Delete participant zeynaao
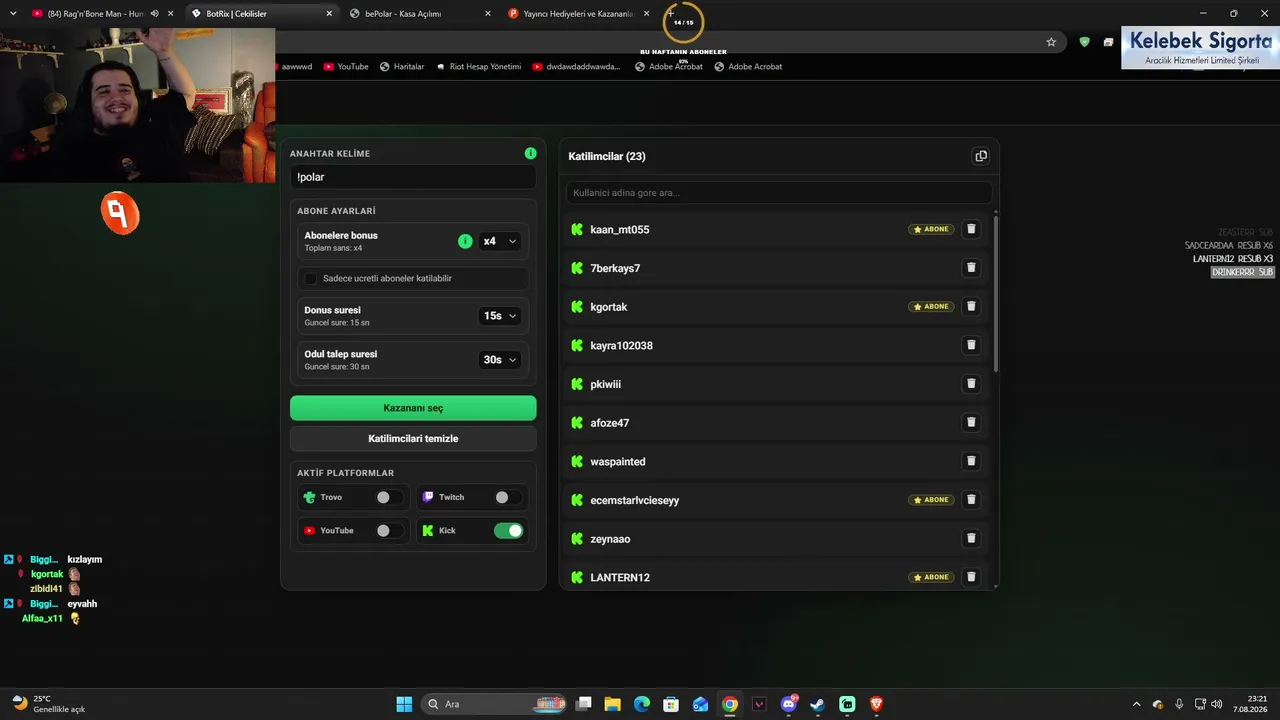1280x720 pixels. pos(970,538)
